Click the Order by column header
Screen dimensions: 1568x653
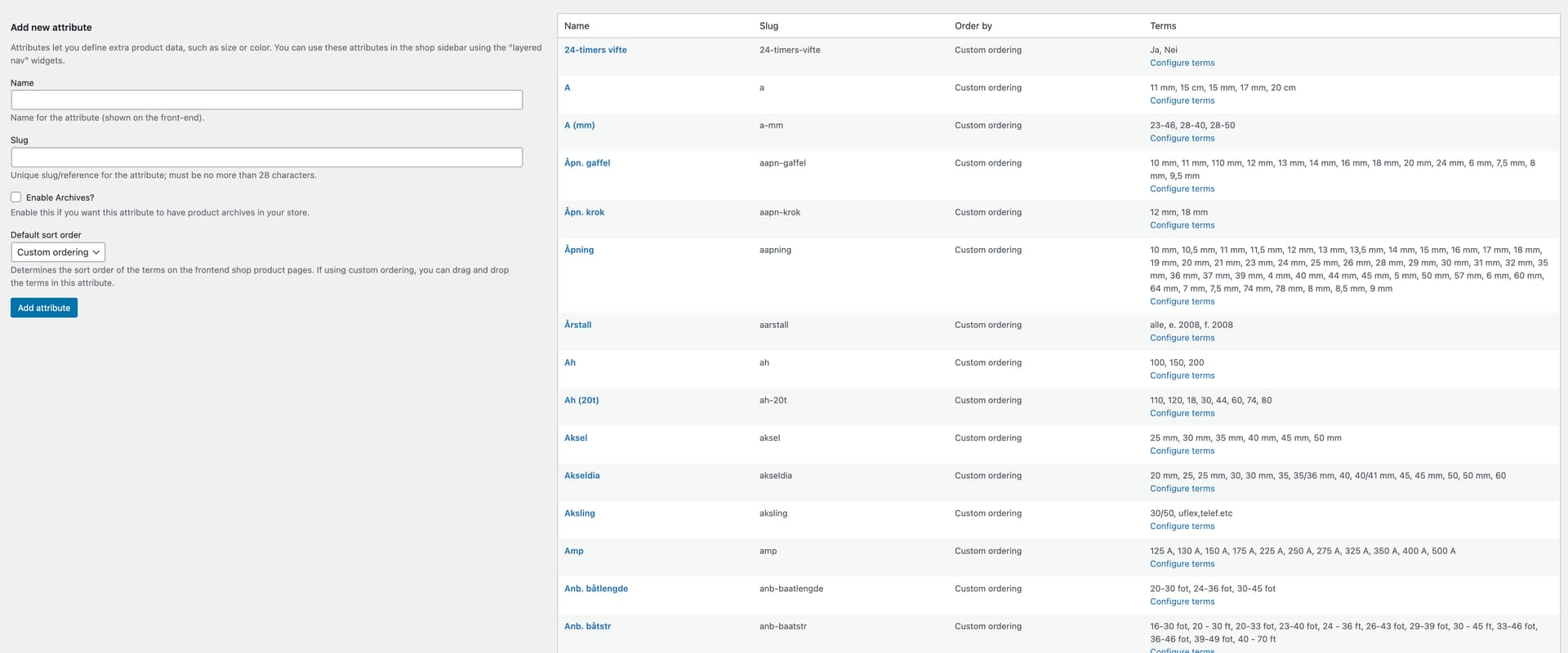973,26
